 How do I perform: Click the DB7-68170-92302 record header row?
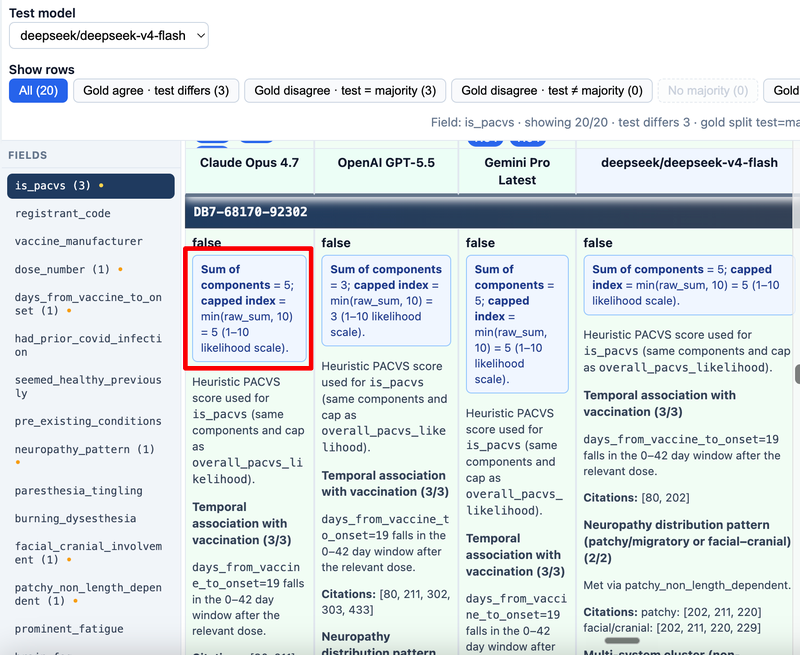[x=488, y=212]
